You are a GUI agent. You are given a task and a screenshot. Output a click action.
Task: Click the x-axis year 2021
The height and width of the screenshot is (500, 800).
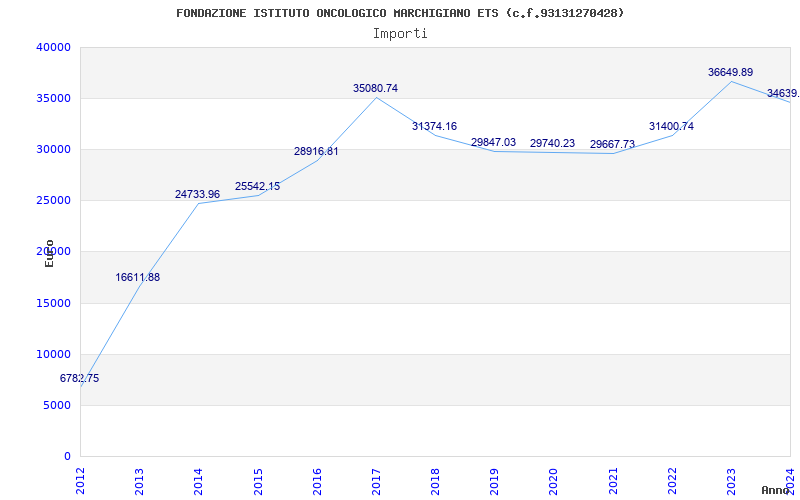coord(613,481)
